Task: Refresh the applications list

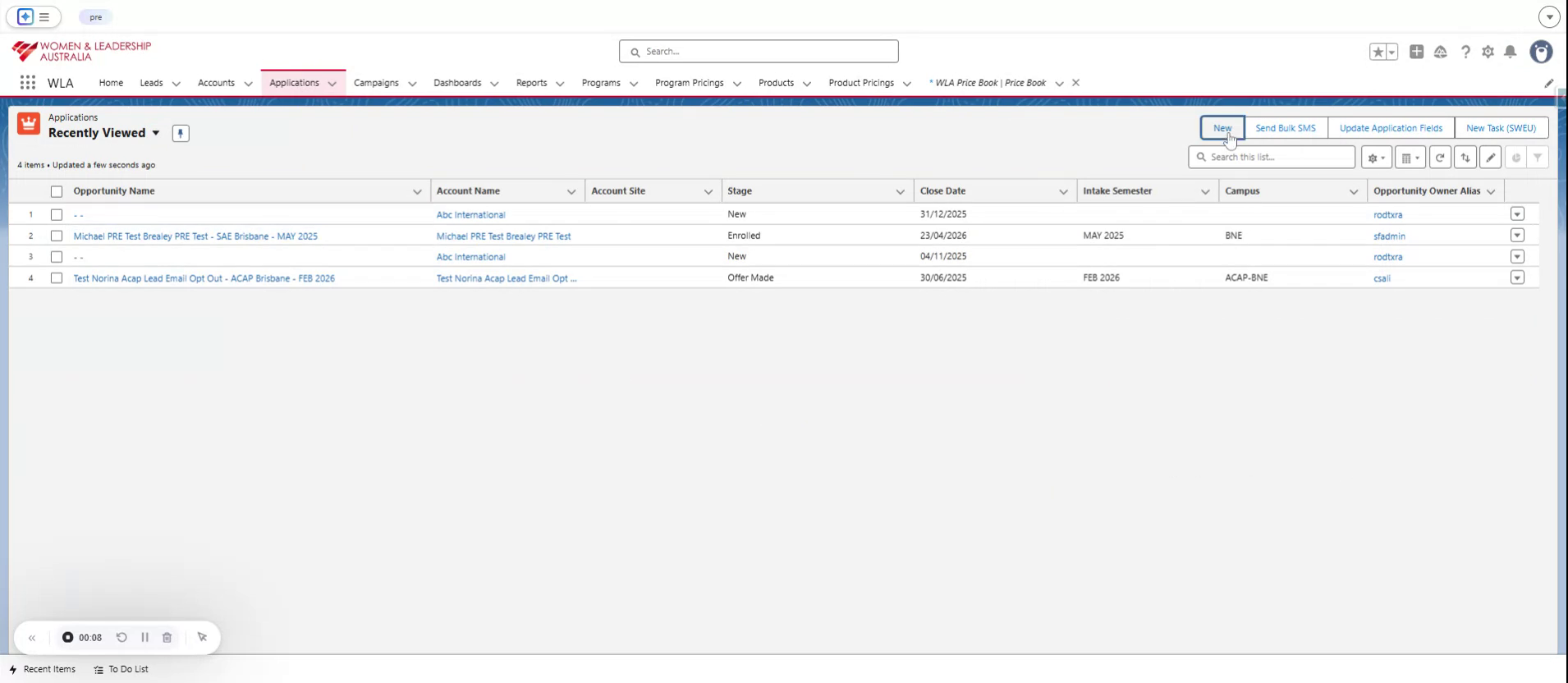Action: (x=1440, y=158)
